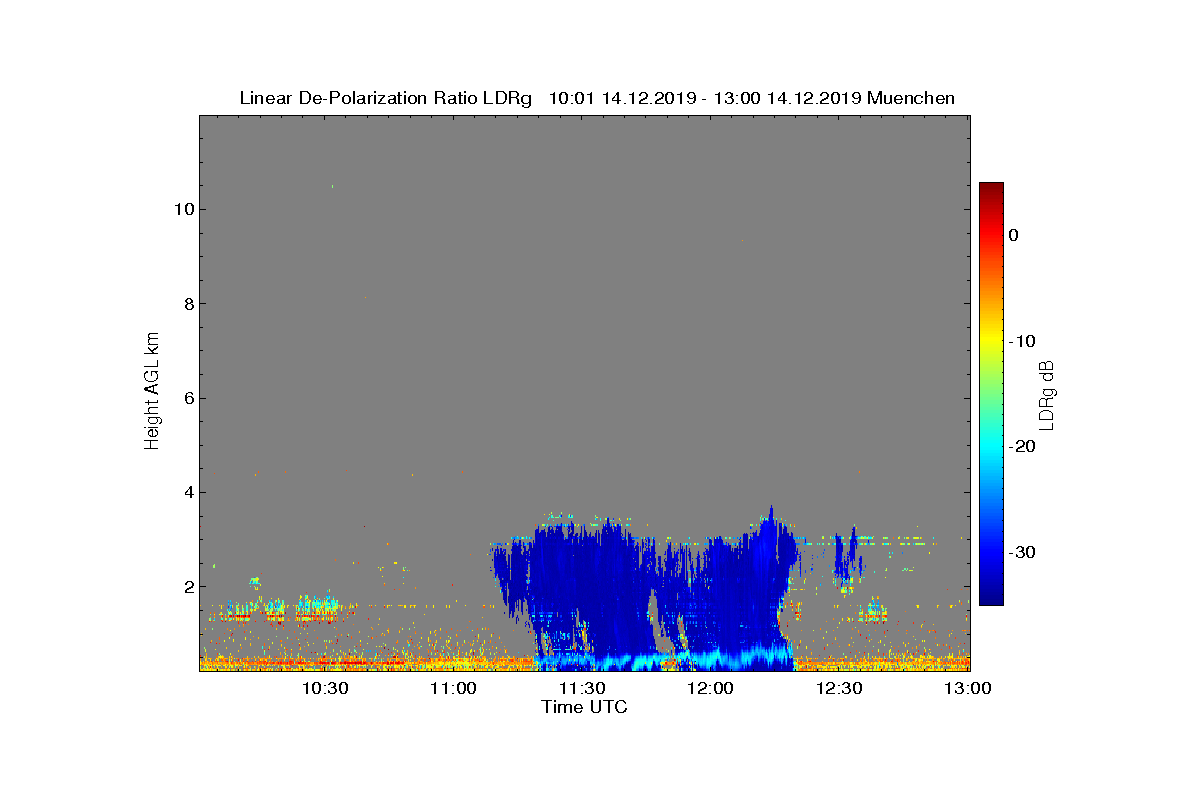This screenshot has height=800, width=1200.
Task: Click the 'Time UTC' axis label
Action: [584, 707]
